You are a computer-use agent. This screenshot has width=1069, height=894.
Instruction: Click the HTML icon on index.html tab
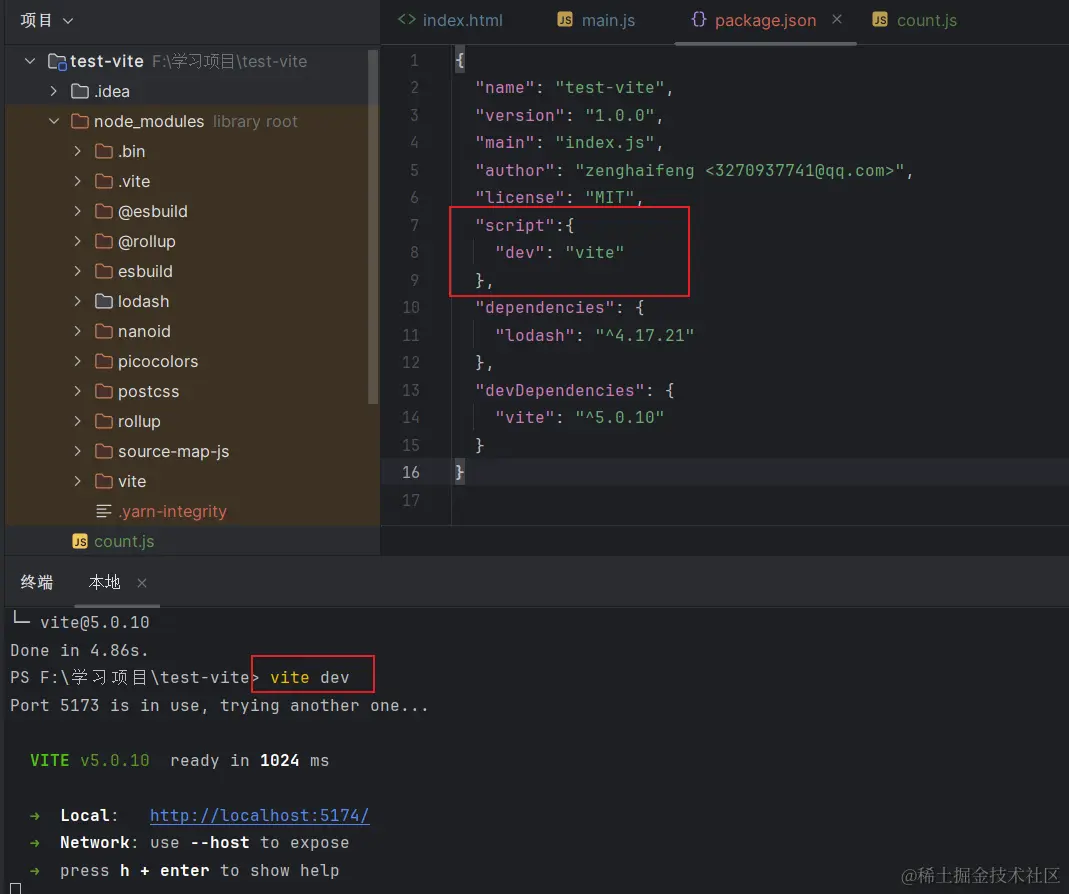coord(406,20)
